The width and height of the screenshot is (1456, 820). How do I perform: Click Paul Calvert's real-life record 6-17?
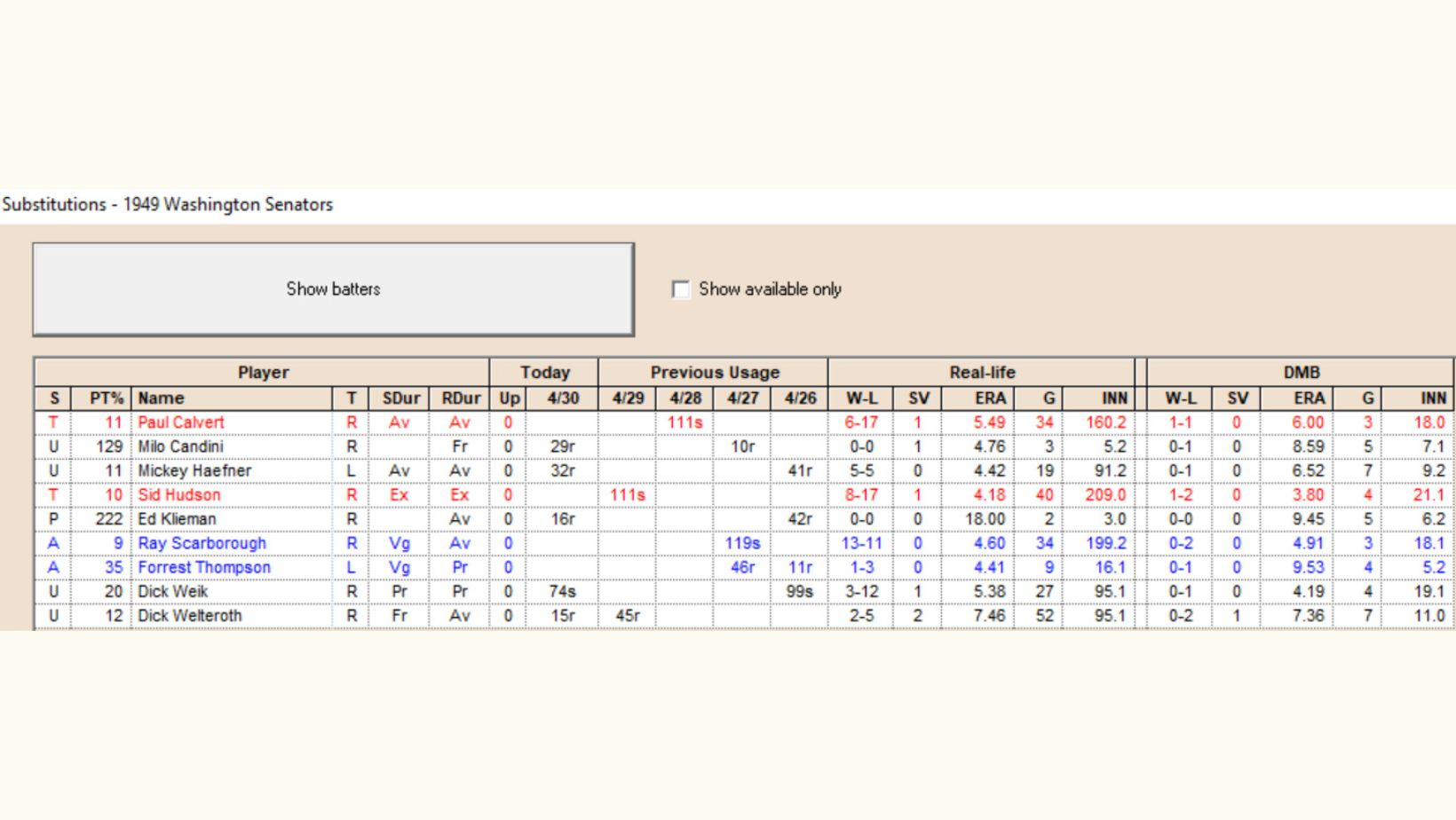[861, 422]
